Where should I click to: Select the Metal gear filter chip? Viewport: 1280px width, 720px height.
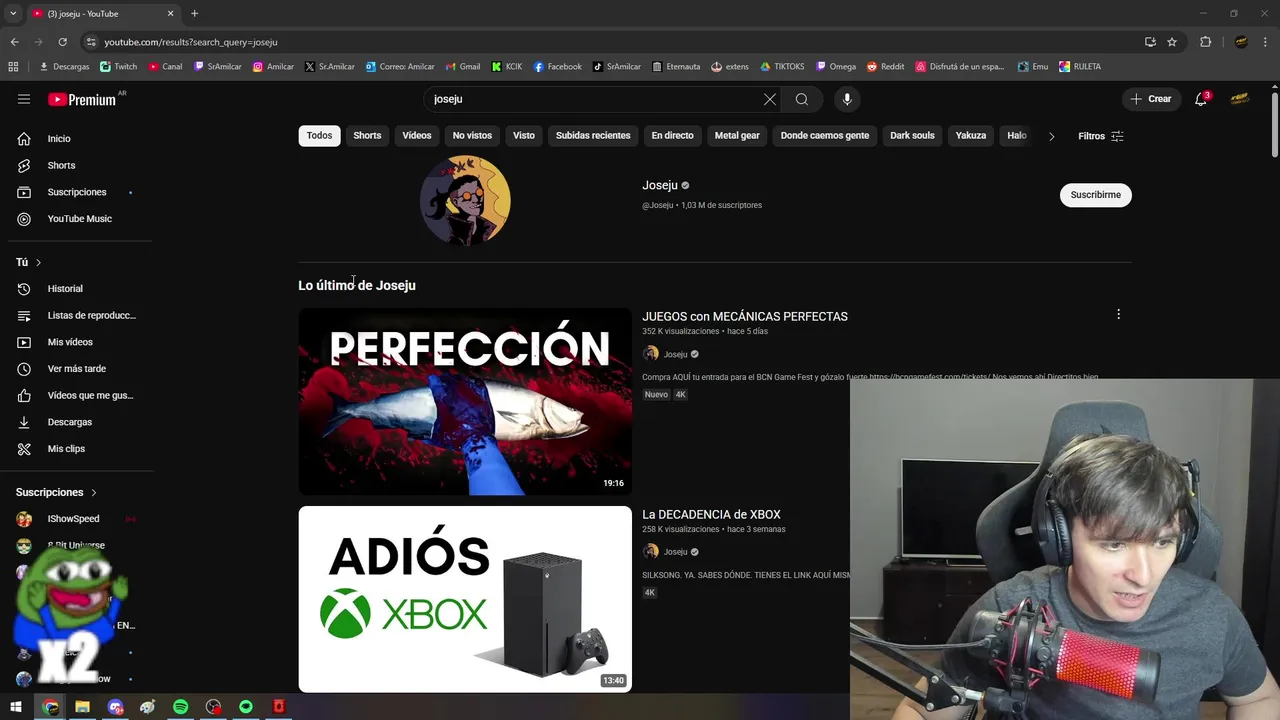pos(737,136)
